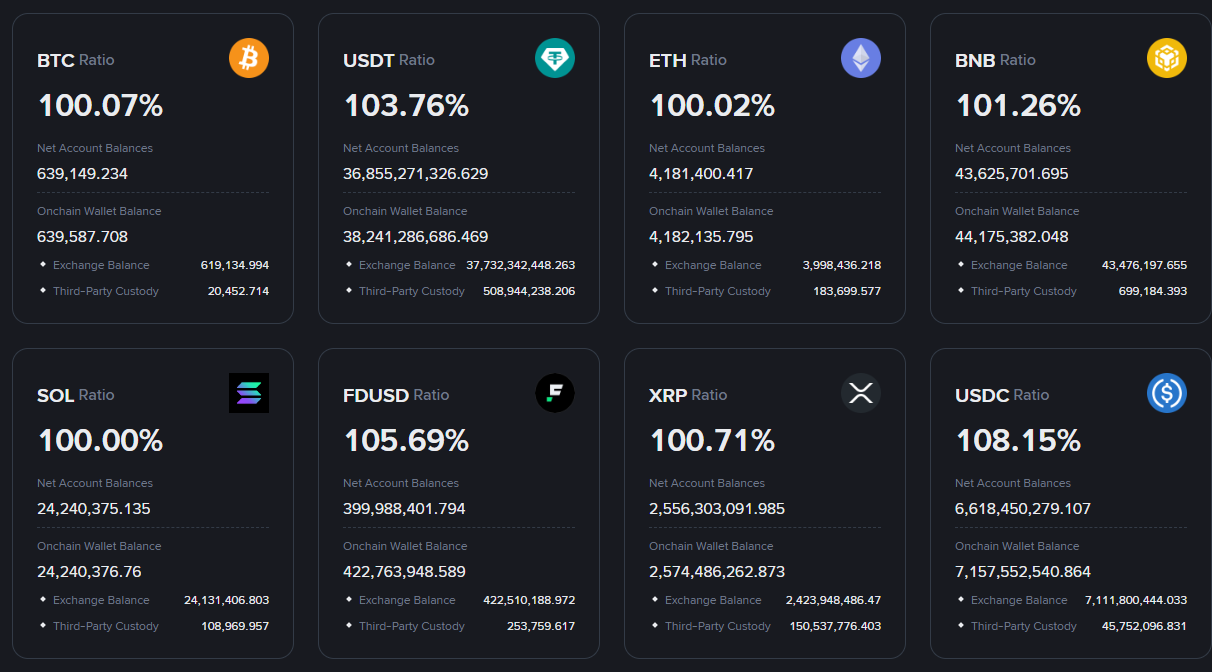Click the Ethereum diamond icon
The width and height of the screenshot is (1212, 672).
pos(860,58)
